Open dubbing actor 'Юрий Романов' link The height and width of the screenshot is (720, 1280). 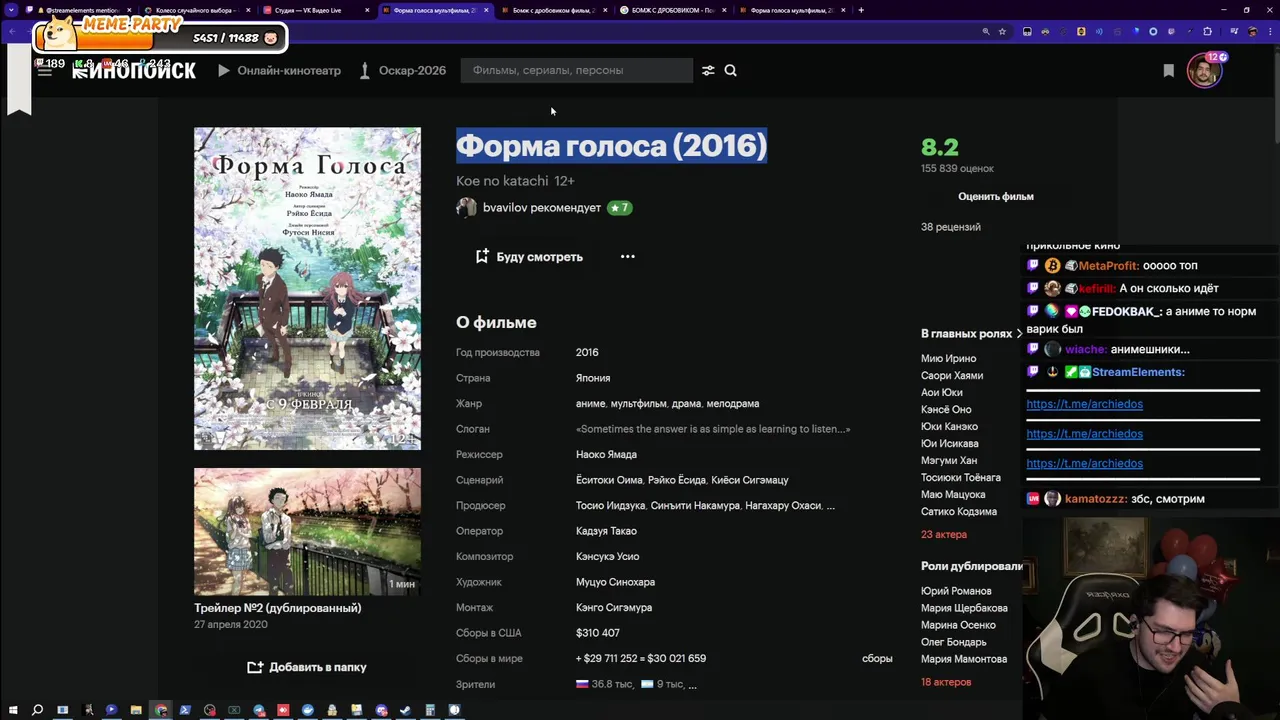[x=956, y=591]
